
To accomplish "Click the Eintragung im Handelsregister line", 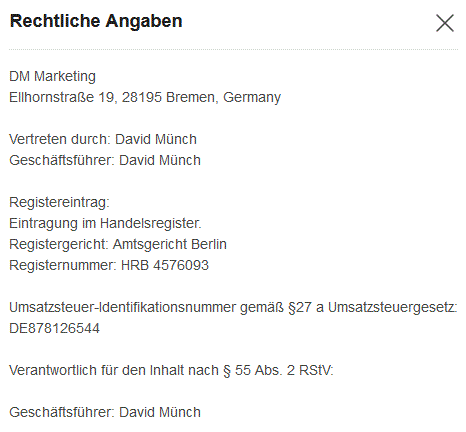I will pos(105,223).
